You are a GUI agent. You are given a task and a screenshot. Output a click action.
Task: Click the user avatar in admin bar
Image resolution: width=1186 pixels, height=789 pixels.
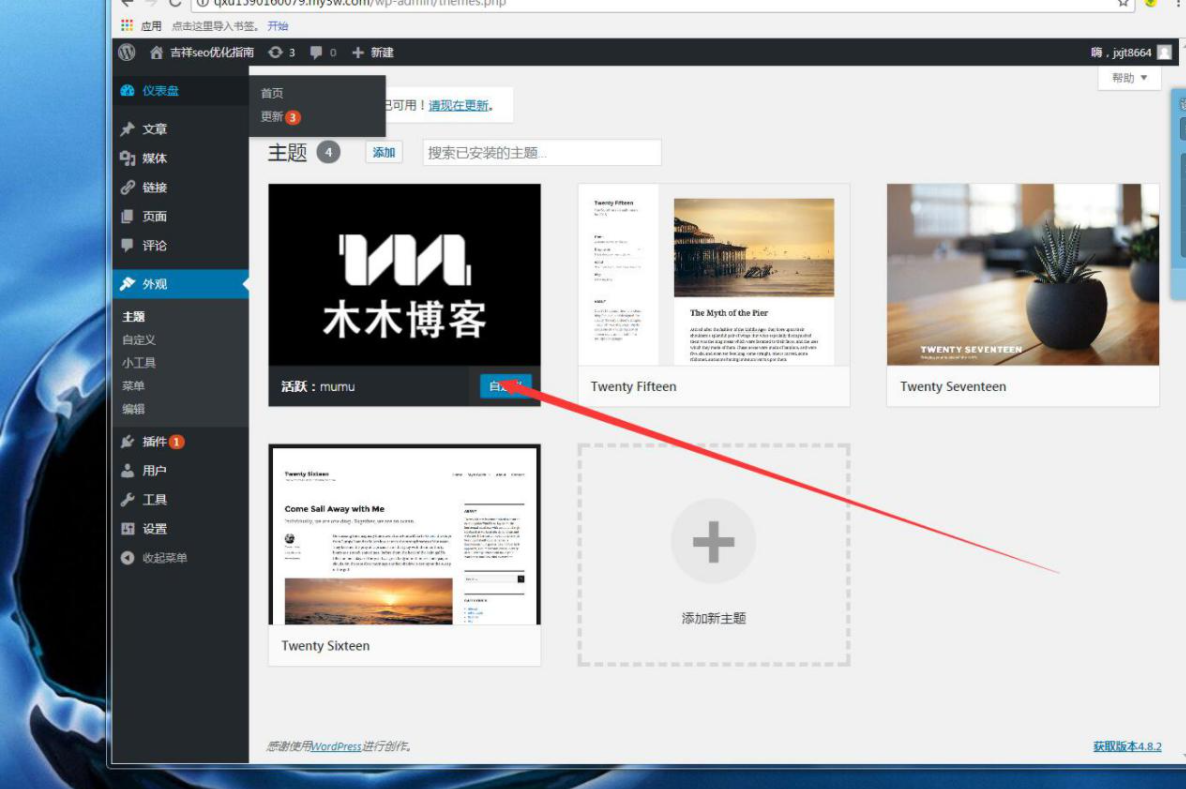click(x=1164, y=52)
